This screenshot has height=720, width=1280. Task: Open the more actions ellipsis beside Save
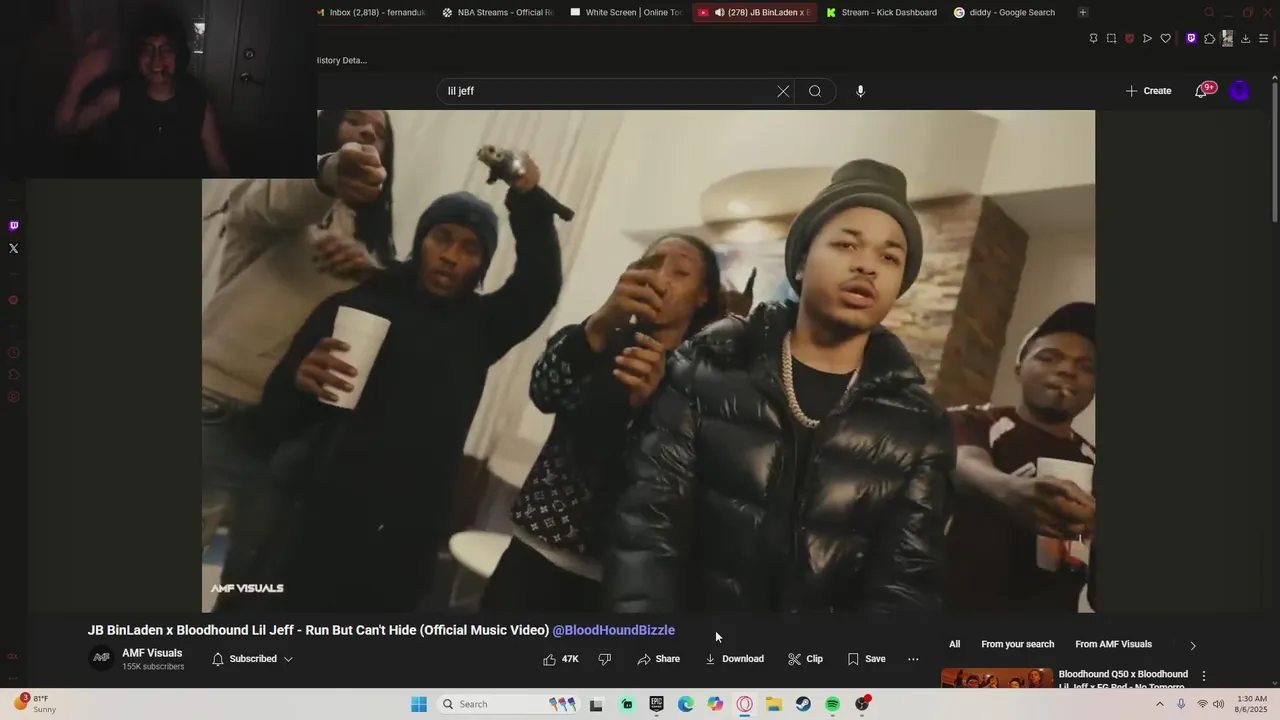(913, 659)
